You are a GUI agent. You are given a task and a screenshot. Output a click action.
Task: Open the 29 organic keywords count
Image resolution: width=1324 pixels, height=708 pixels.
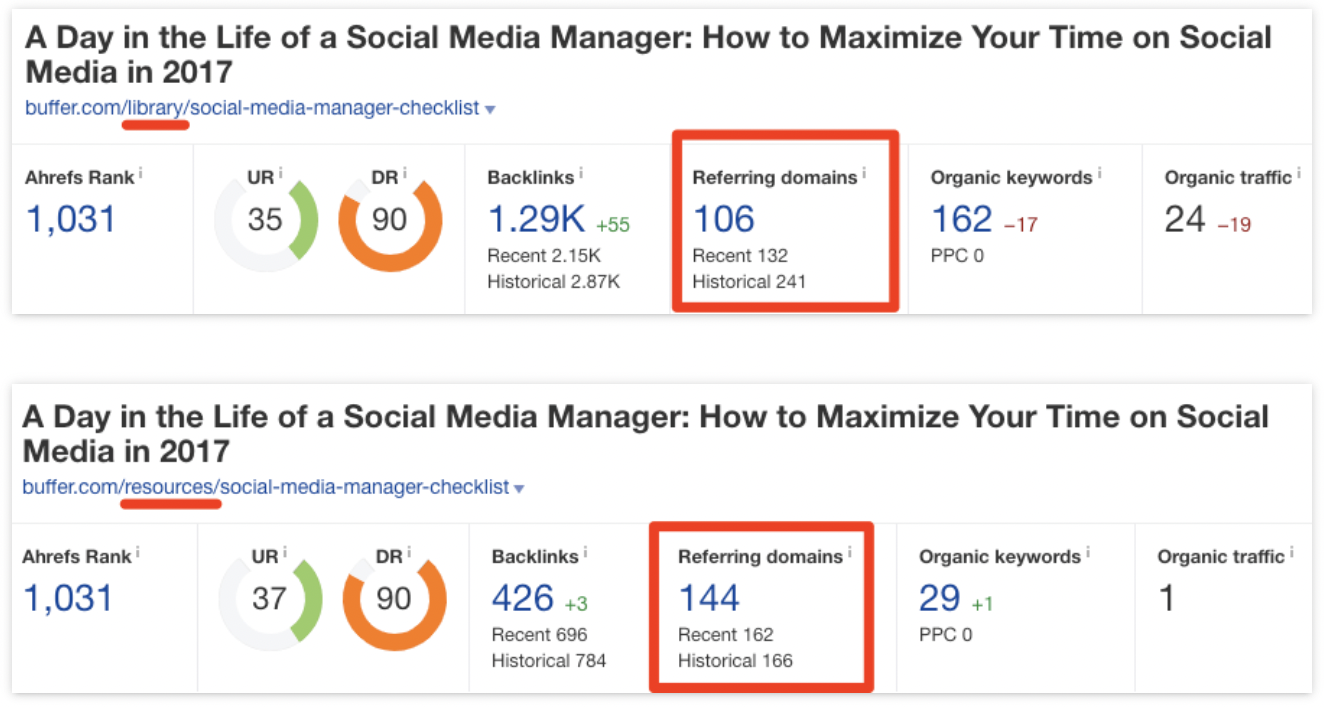[x=939, y=599]
